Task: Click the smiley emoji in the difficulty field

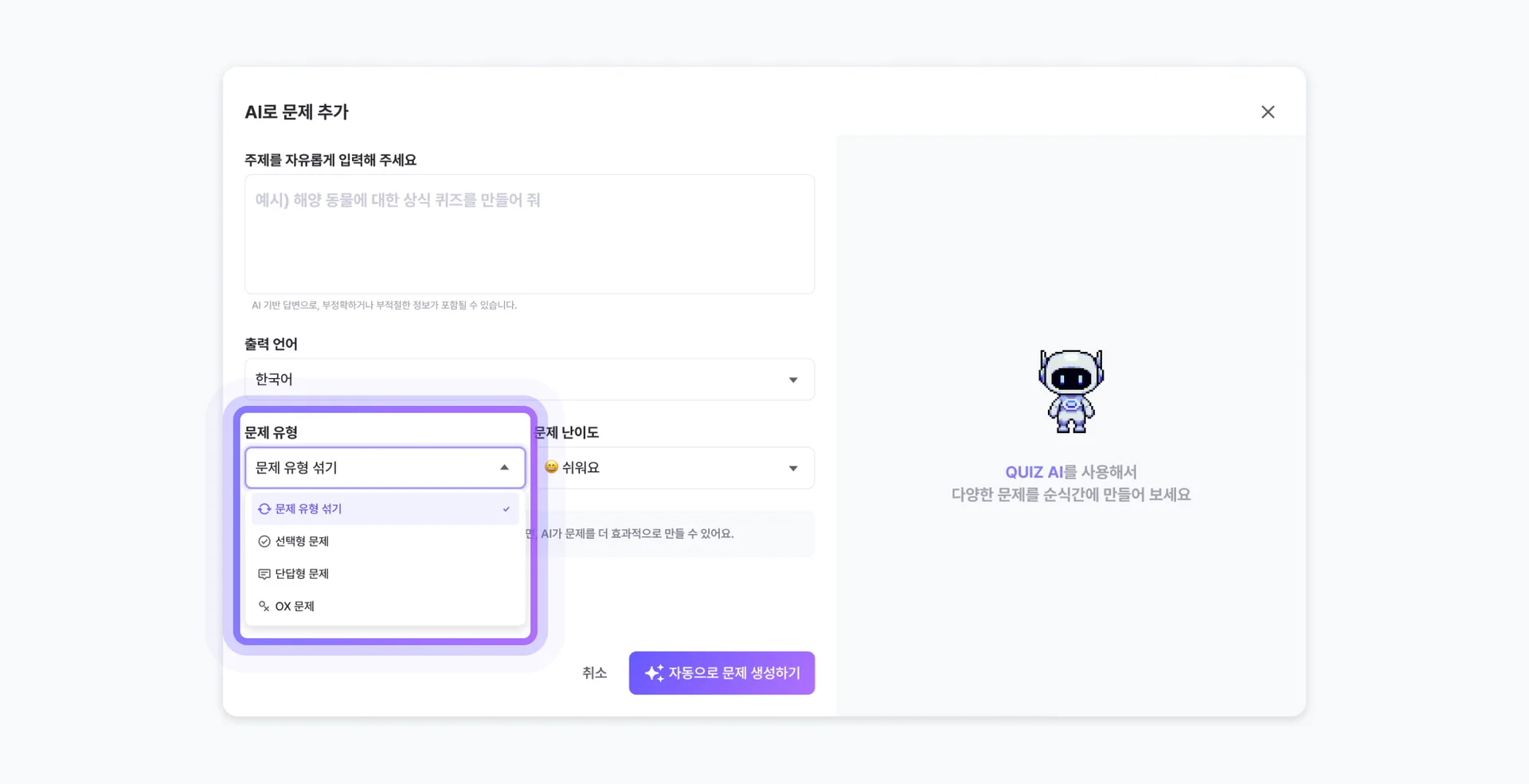Action: [550, 467]
